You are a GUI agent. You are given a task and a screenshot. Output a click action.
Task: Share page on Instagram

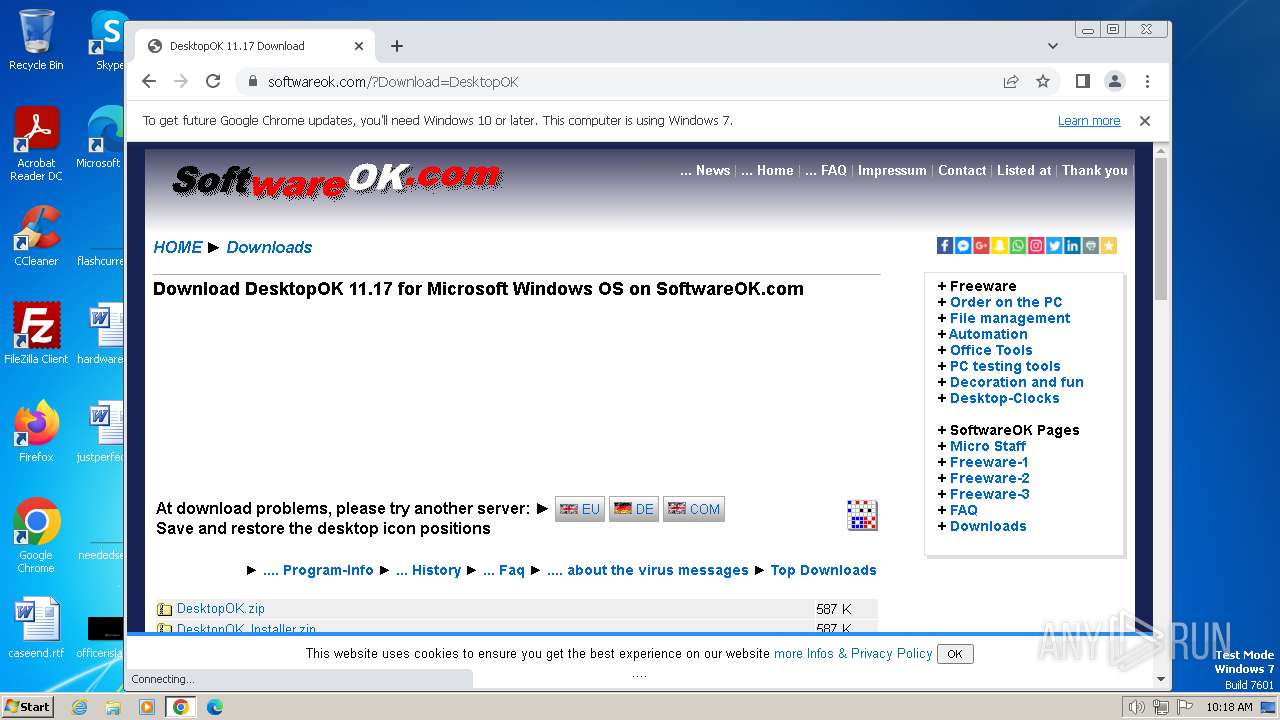click(1036, 246)
